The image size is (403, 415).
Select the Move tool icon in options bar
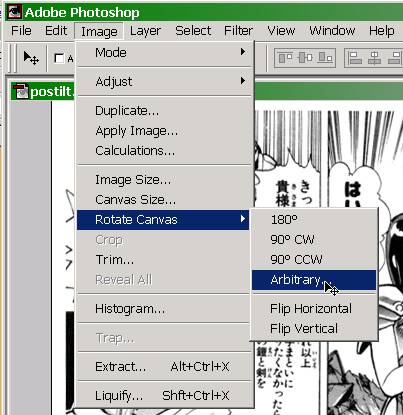click(31, 58)
